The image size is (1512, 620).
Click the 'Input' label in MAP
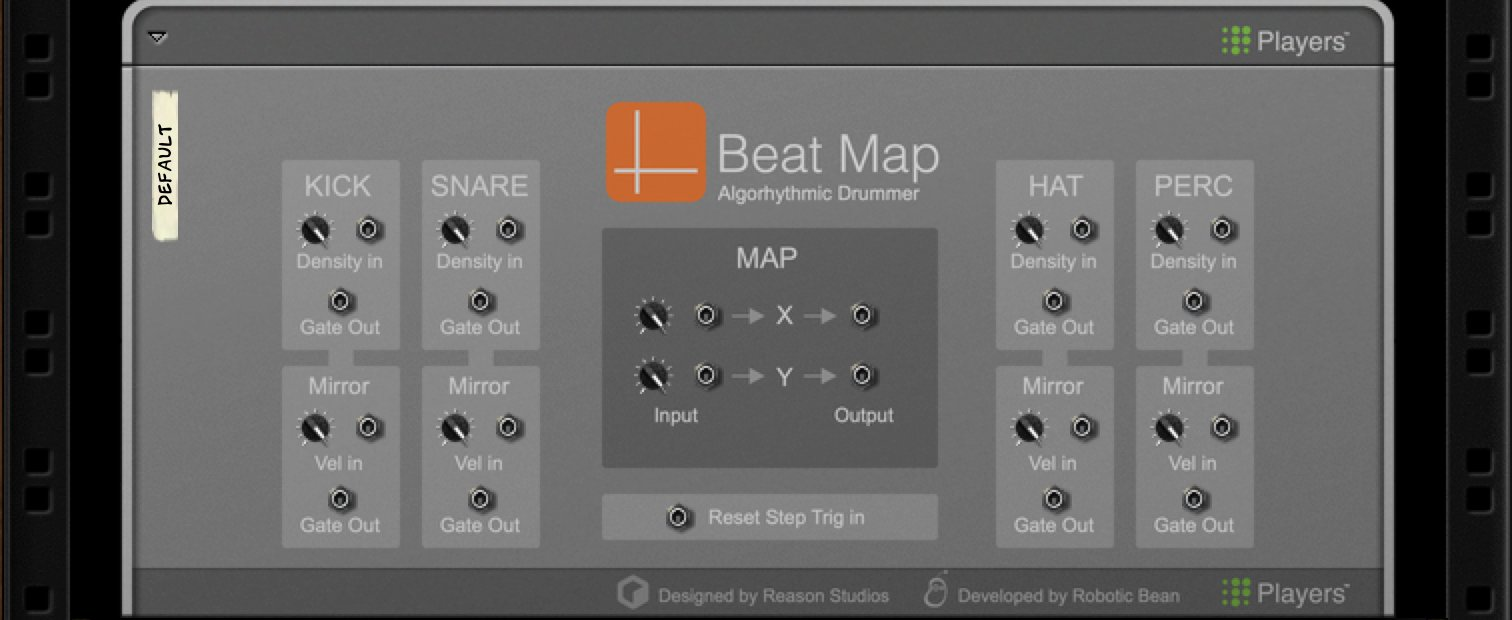676,415
